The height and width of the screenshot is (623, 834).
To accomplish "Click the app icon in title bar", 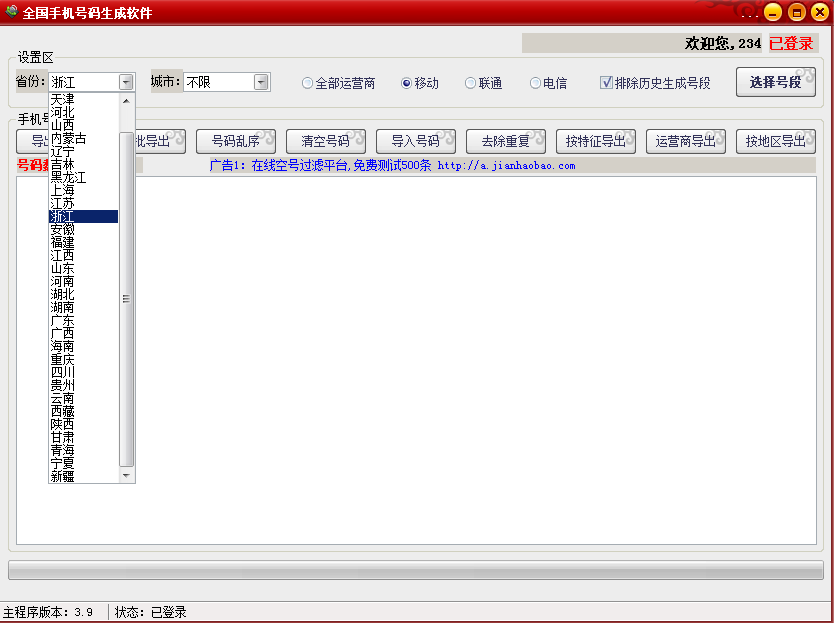I will tap(11, 11).
